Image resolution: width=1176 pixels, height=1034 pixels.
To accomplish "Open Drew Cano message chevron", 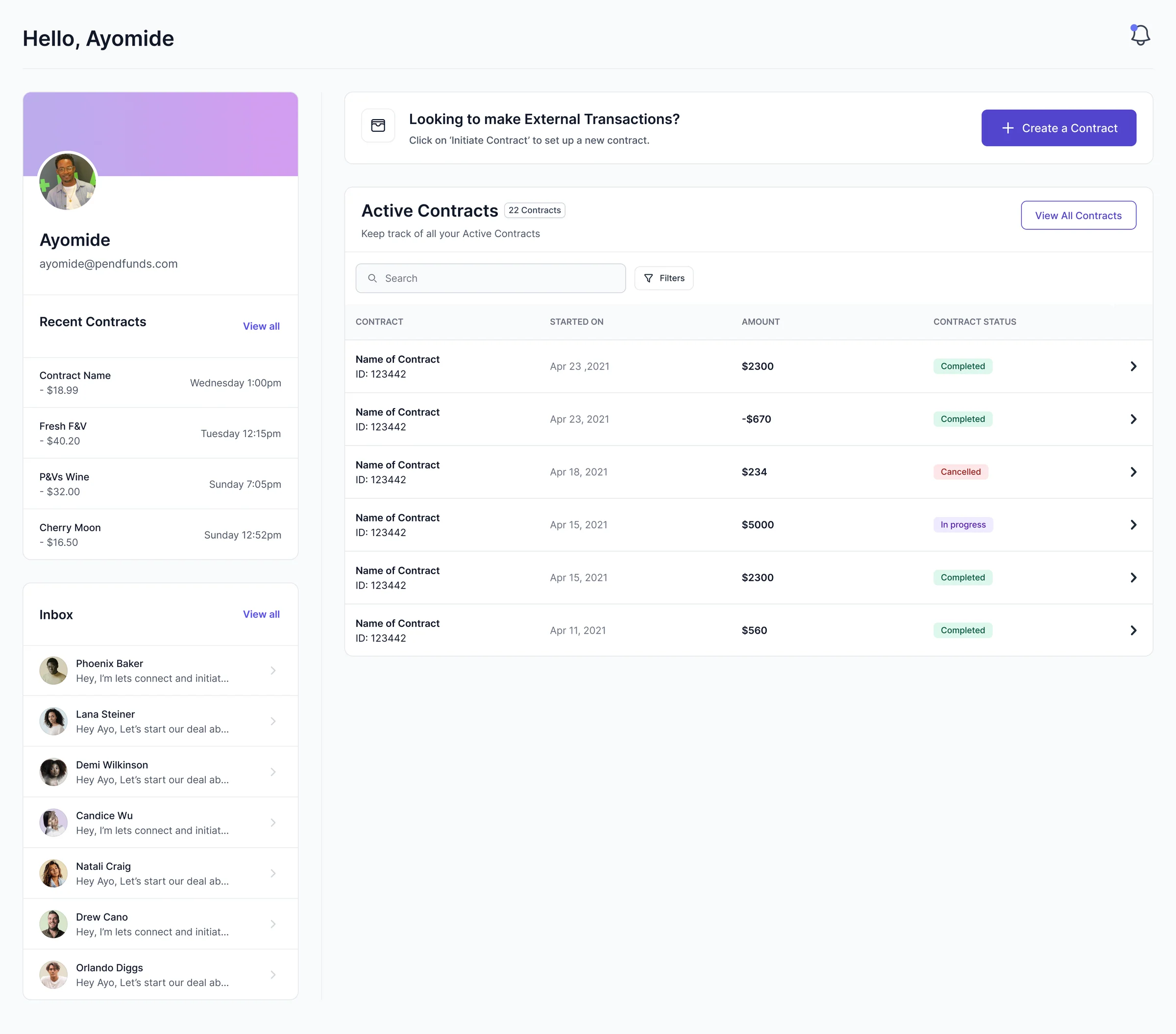I will [273, 924].
